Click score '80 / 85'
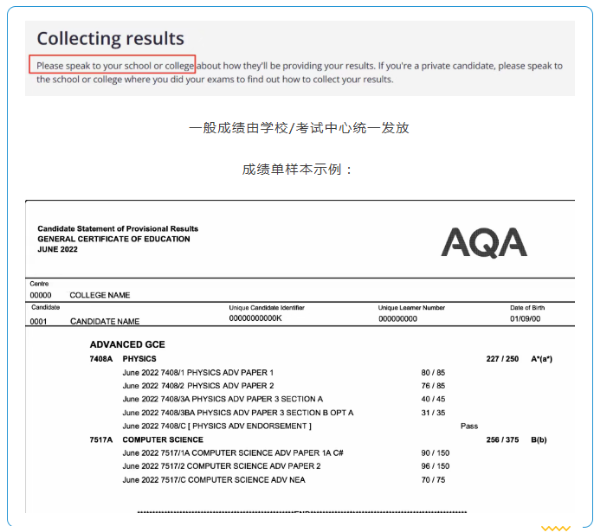600x532 pixels. pyautogui.click(x=433, y=372)
